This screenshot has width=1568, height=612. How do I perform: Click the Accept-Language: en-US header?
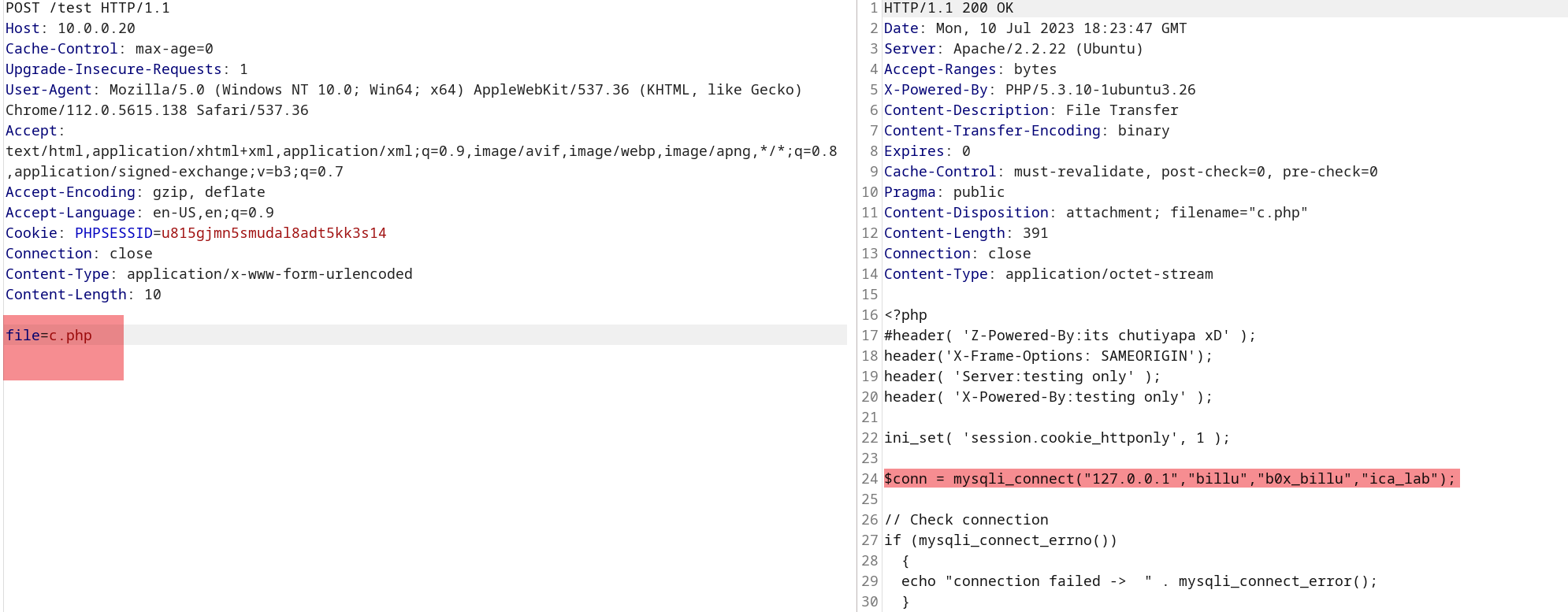click(139, 213)
